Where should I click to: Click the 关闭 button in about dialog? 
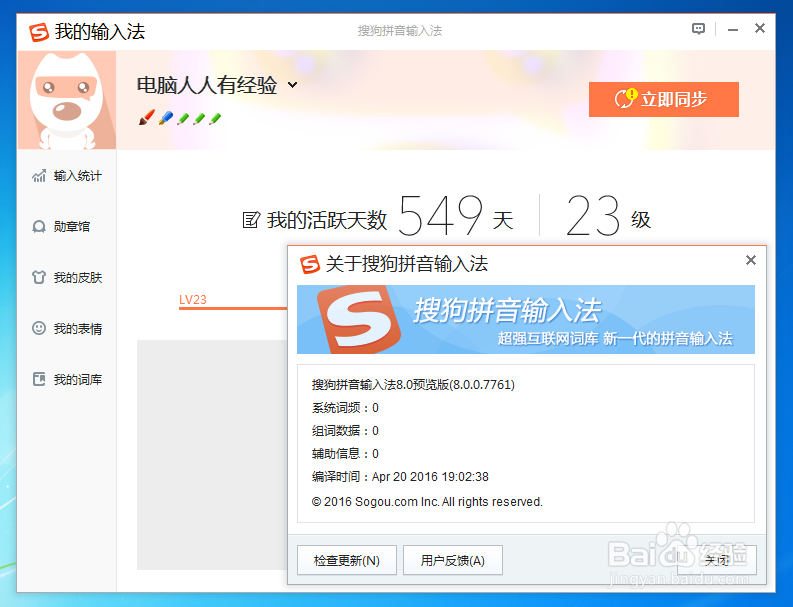click(717, 560)
